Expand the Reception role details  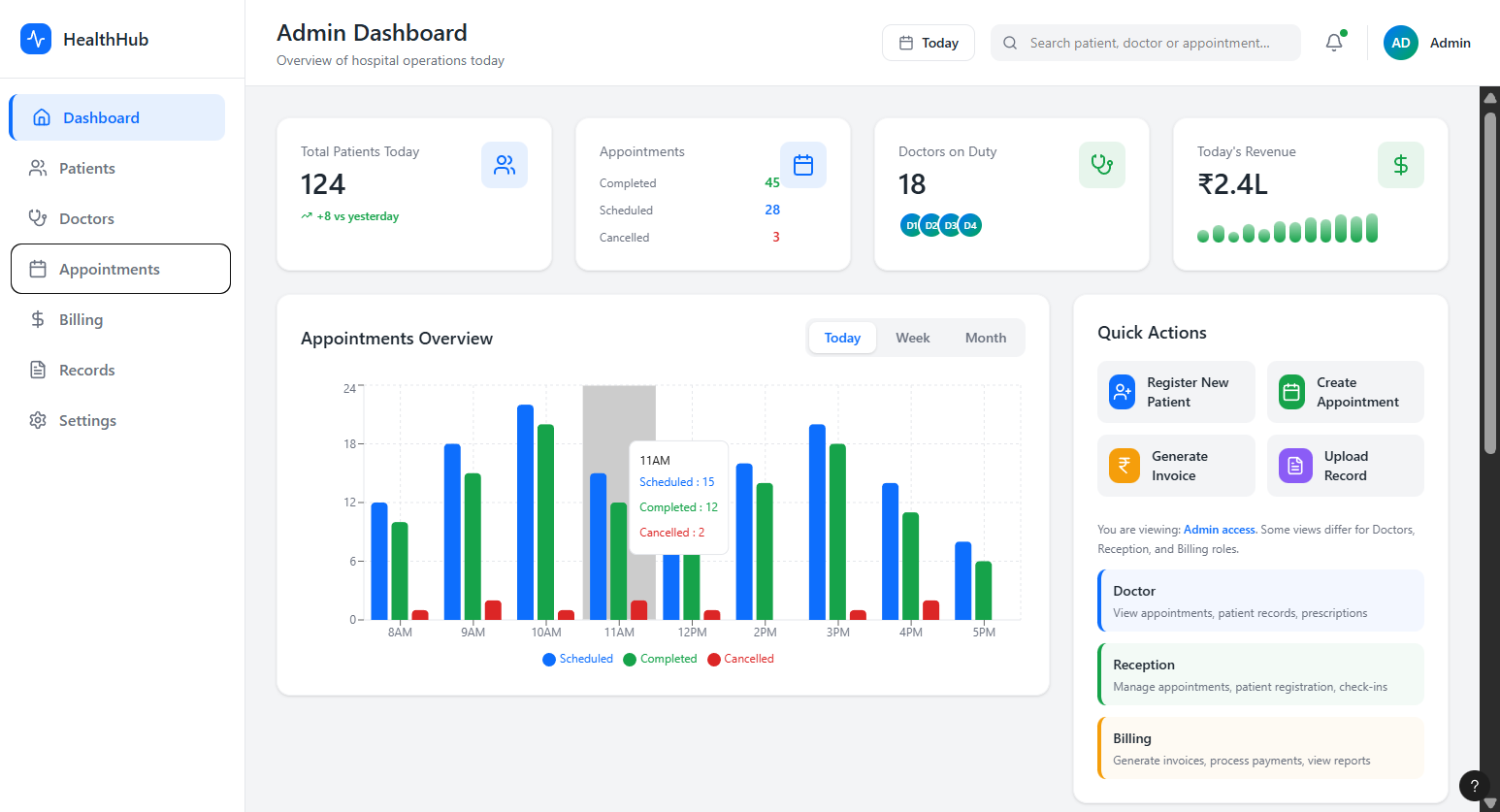[x=1259, y=674]
